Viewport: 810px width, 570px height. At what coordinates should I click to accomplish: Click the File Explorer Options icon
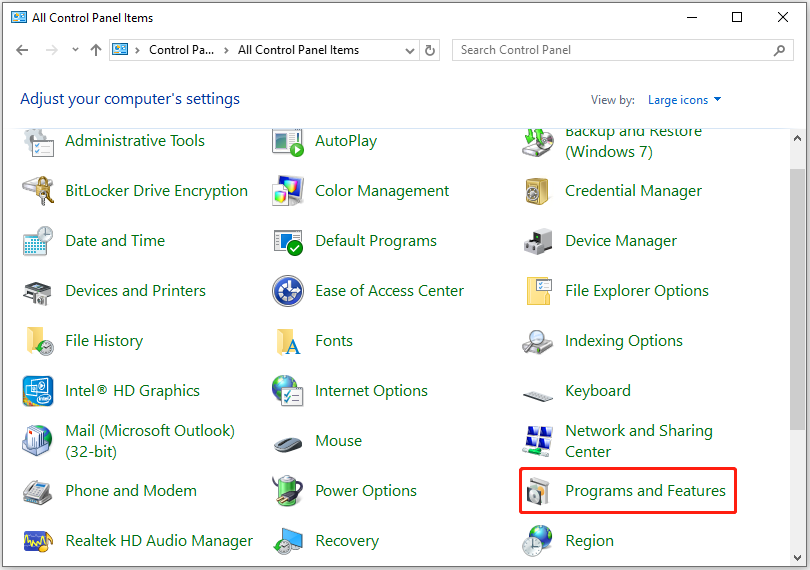(539, 291)
